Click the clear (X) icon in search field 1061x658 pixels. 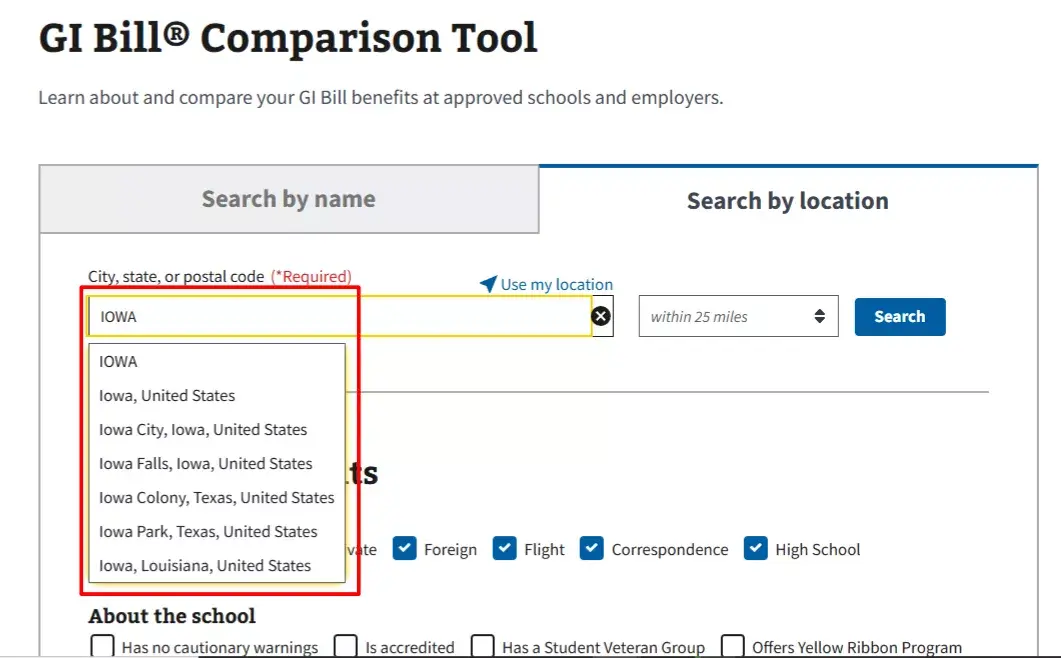(602, 316)
